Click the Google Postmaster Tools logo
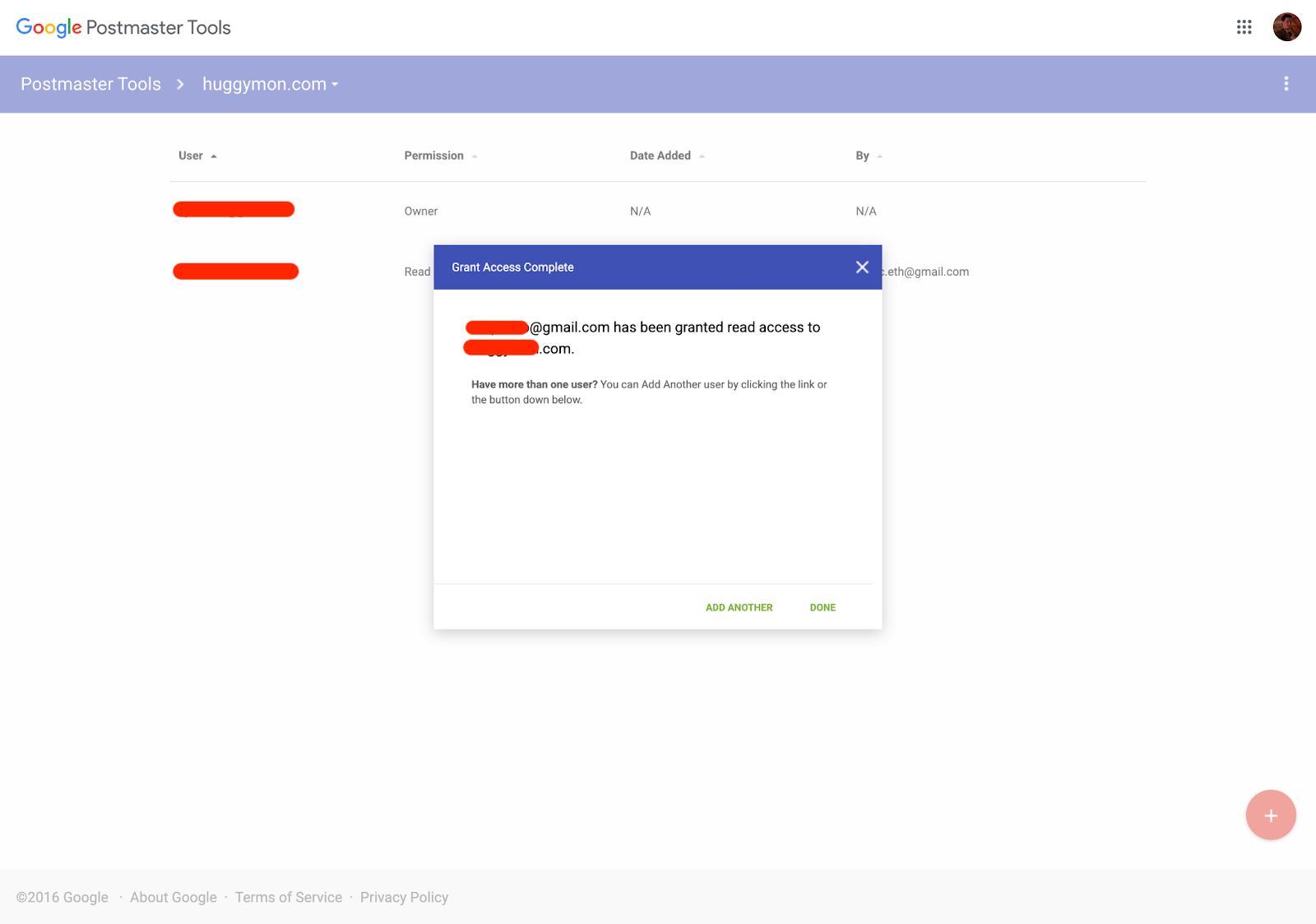The width and height of the screenshot is (1316, 924). click(123, 27)
